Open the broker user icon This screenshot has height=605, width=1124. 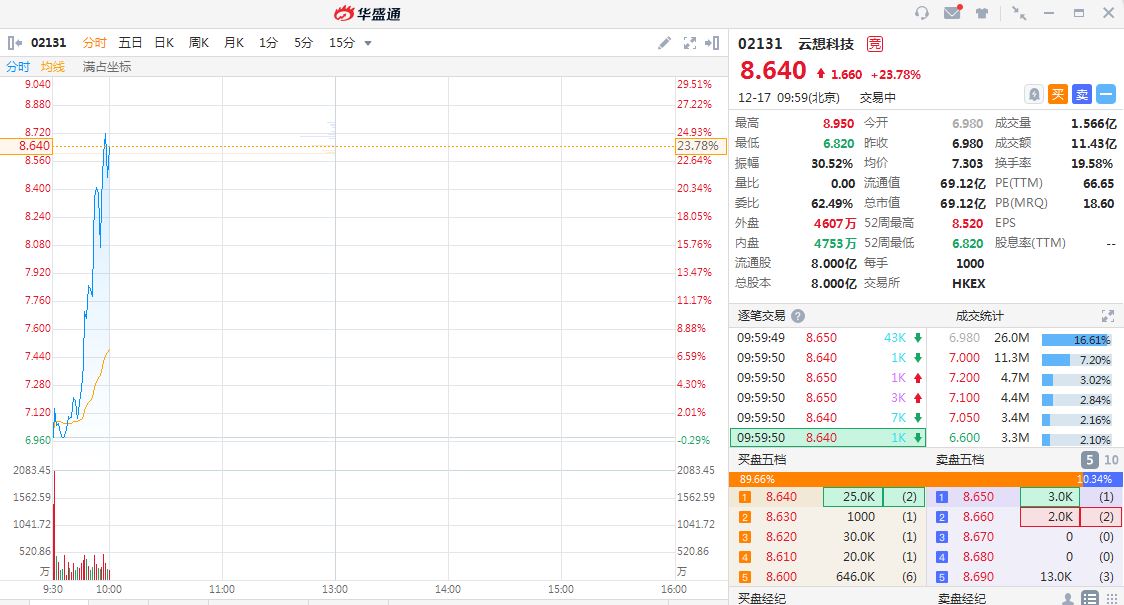tap(1067, 599)
